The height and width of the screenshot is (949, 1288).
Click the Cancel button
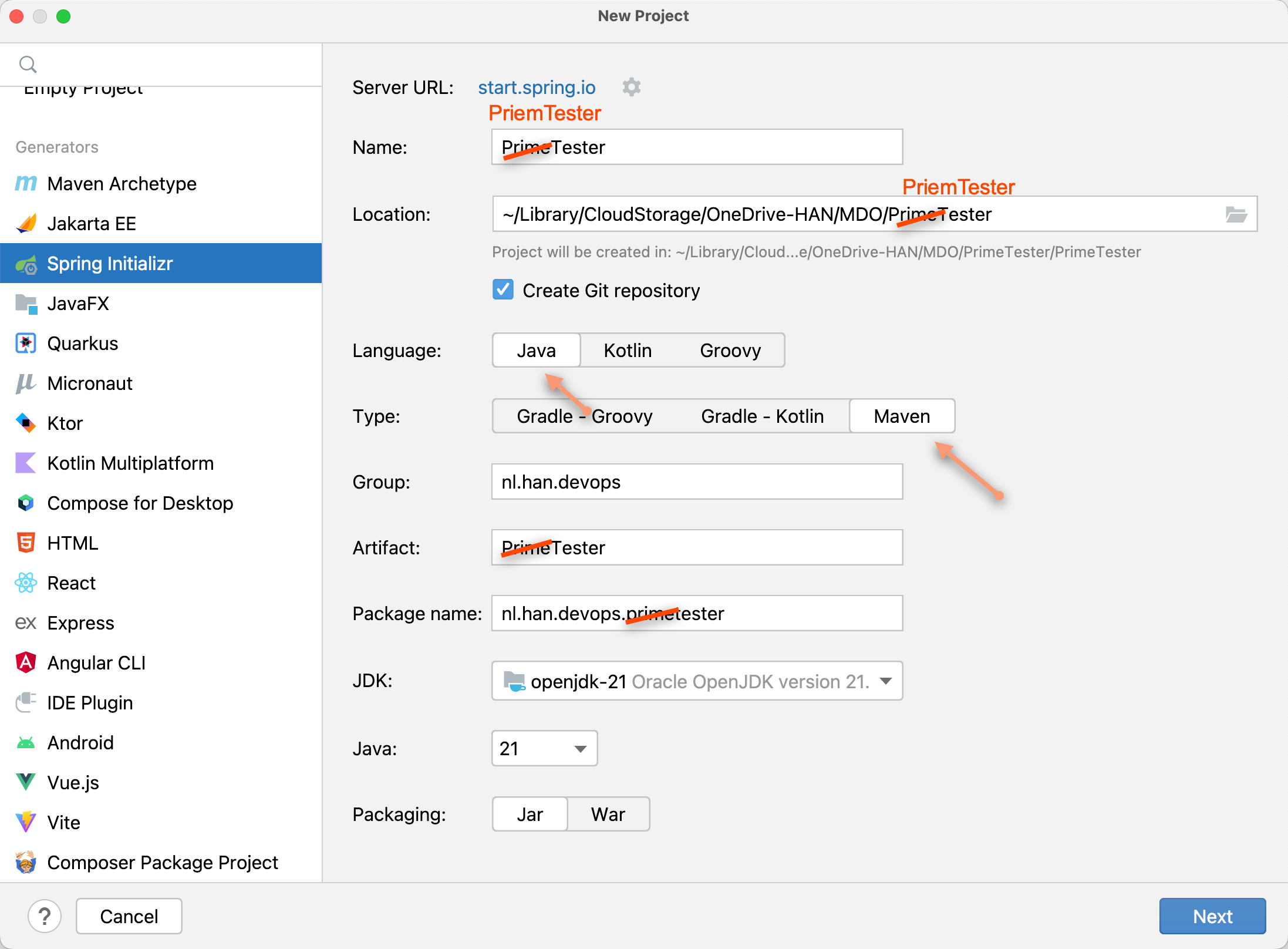click(129, 916)
